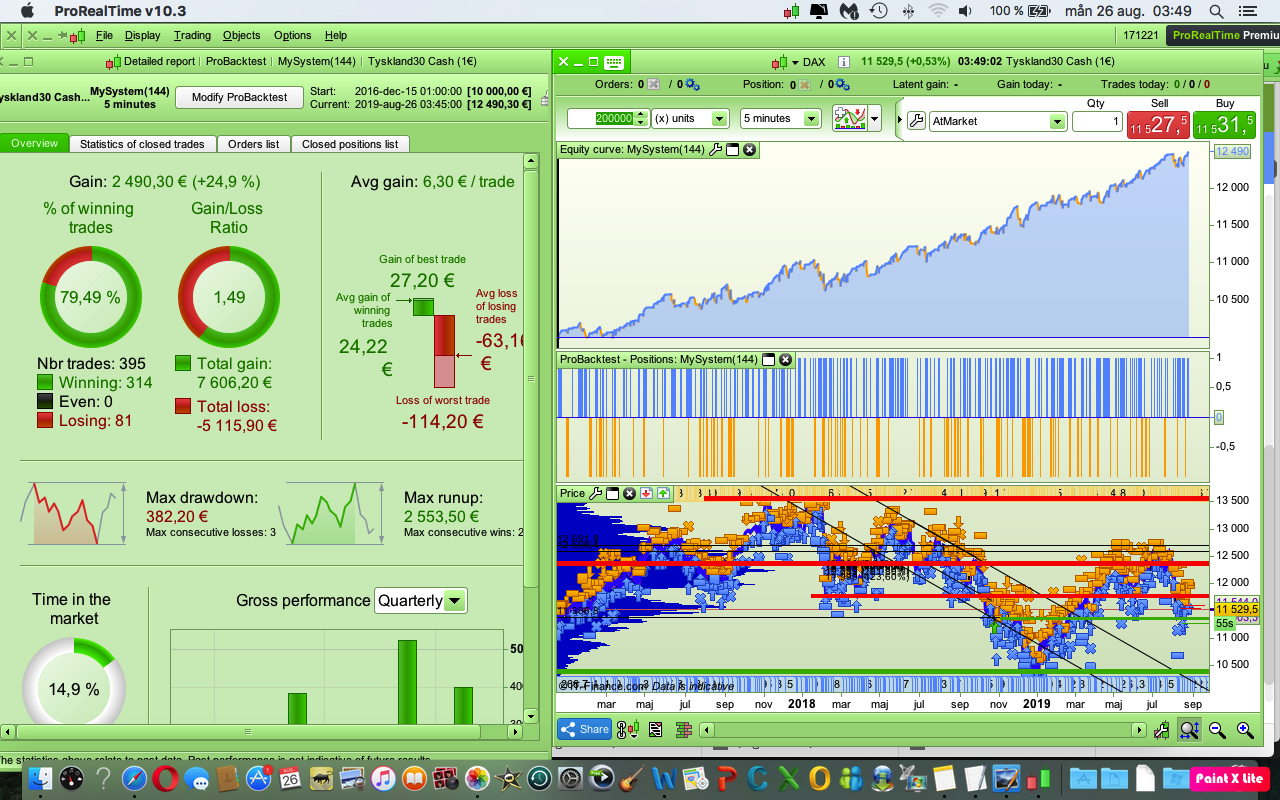The height and width of the screenshot is (800, 1280).
Task: Click the Share button
Action: [x=585, y=729]
